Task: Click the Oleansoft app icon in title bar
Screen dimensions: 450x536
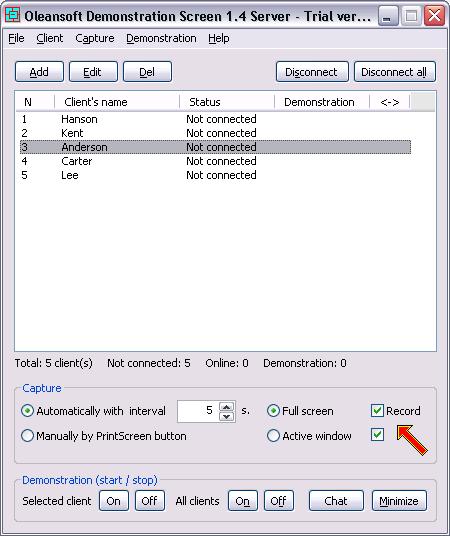Action: coord(12,15)
